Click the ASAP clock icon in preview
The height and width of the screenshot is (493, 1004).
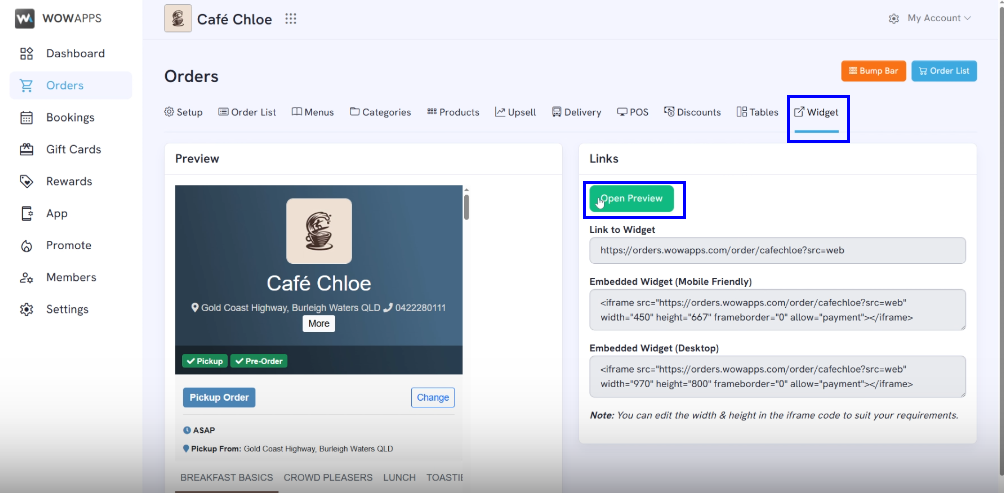click(x=187, y=430)
